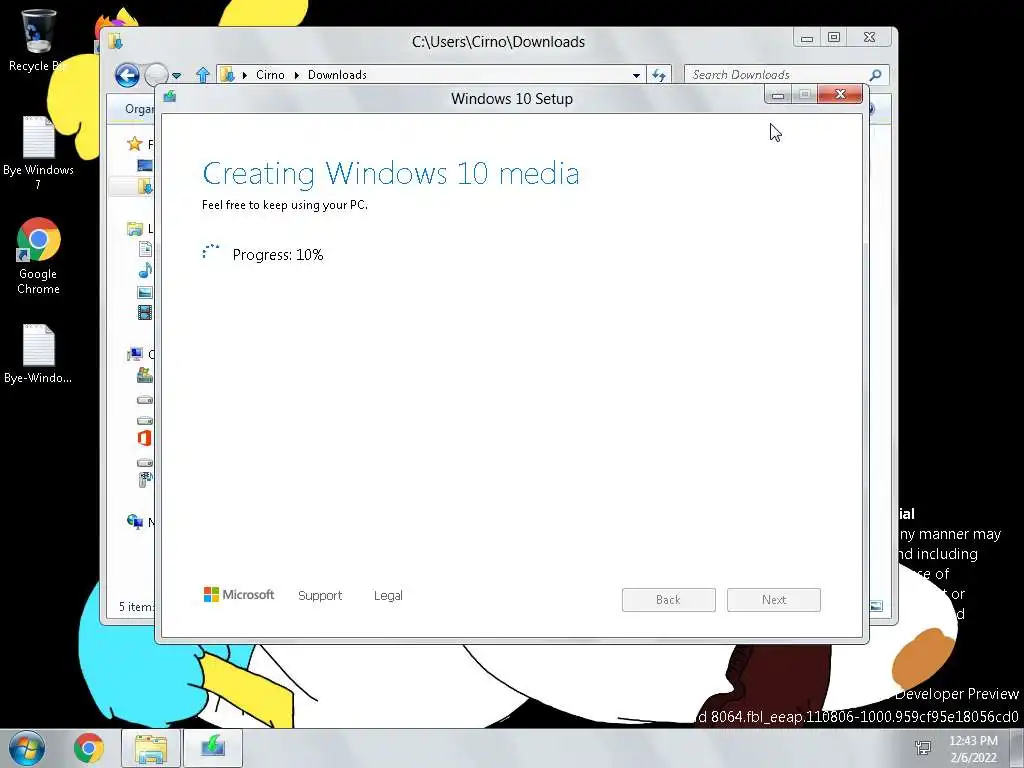Screen dimensions: 1024x768
Task: Open the Legal link in Setup
Action: 388,596
